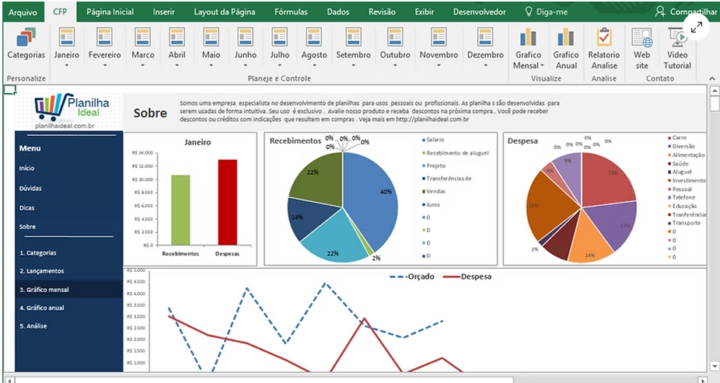Click the Despesa legend in line chart

coord(467,277)
